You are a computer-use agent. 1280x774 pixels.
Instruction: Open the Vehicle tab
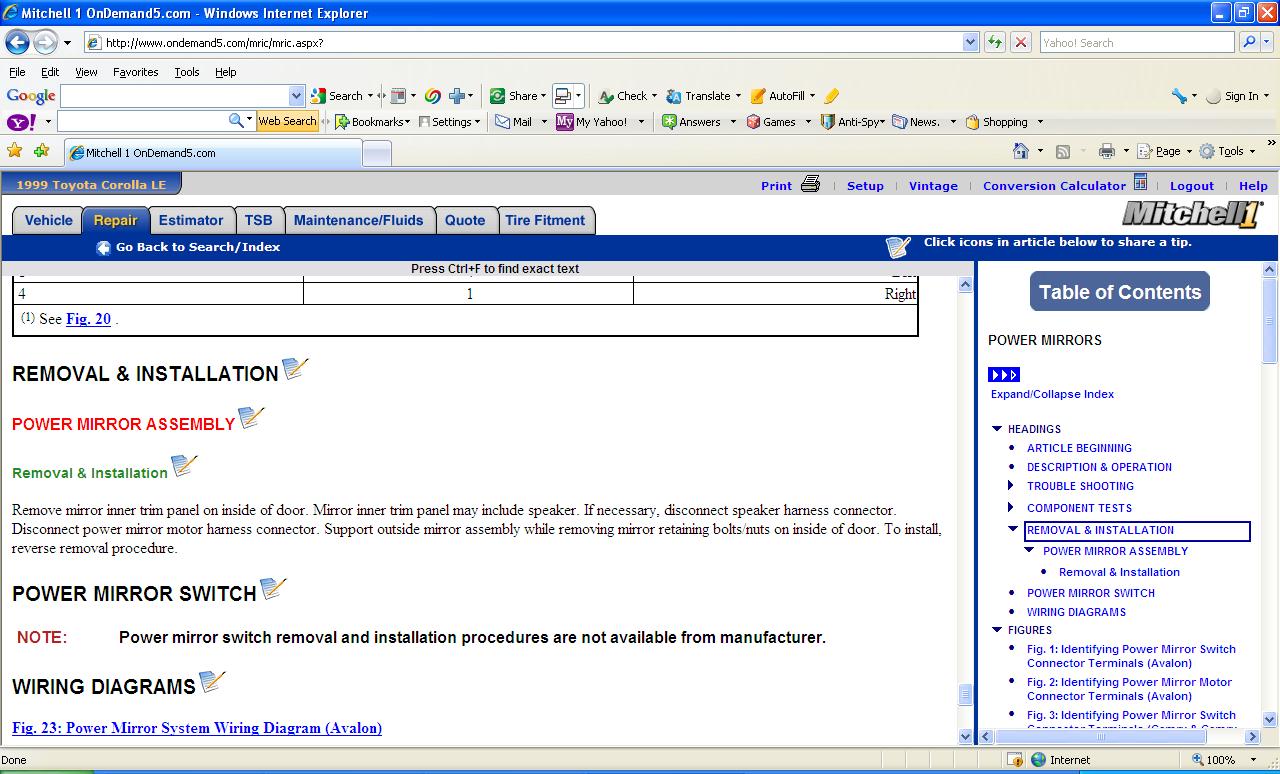(x=48, y=220)
